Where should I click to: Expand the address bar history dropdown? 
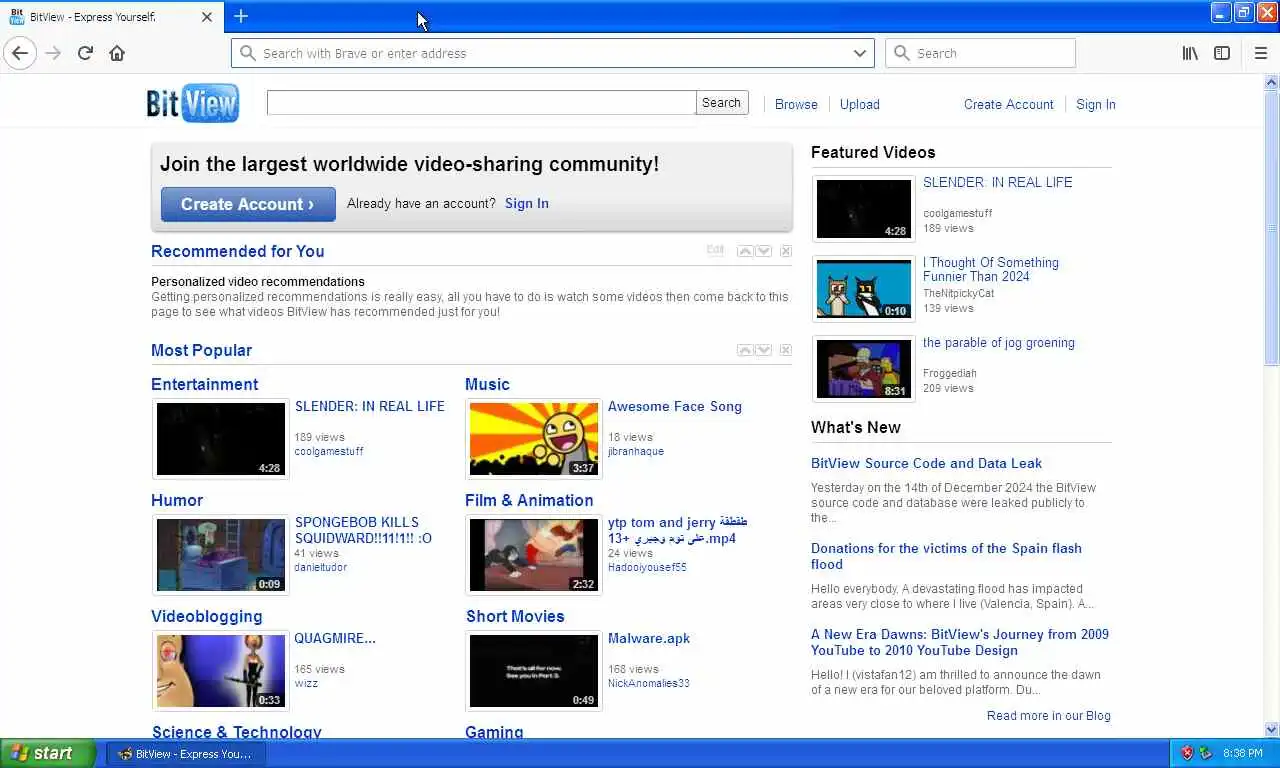point(859,53)
